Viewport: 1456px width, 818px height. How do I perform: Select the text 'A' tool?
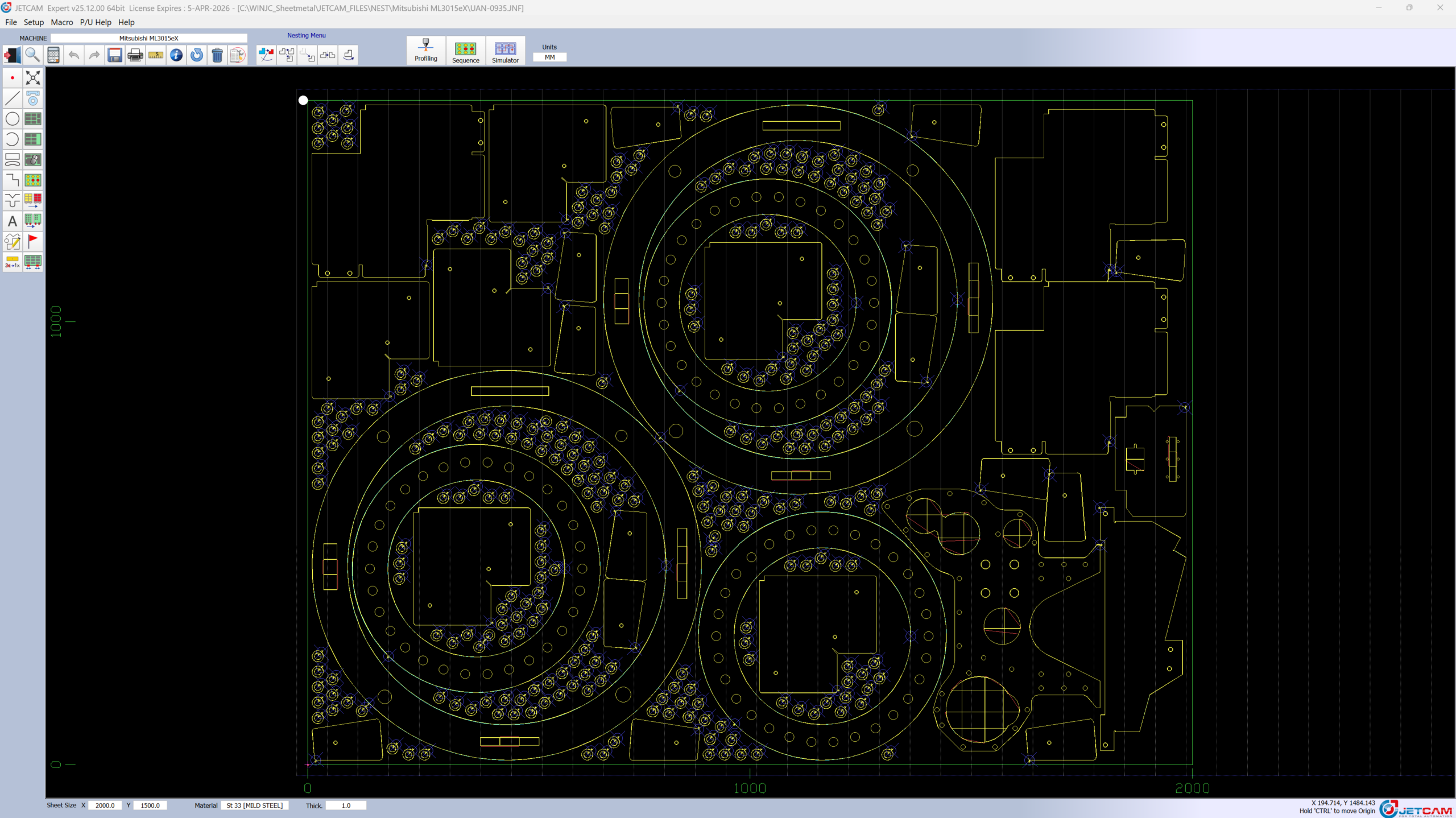click(x=12, y=221)
